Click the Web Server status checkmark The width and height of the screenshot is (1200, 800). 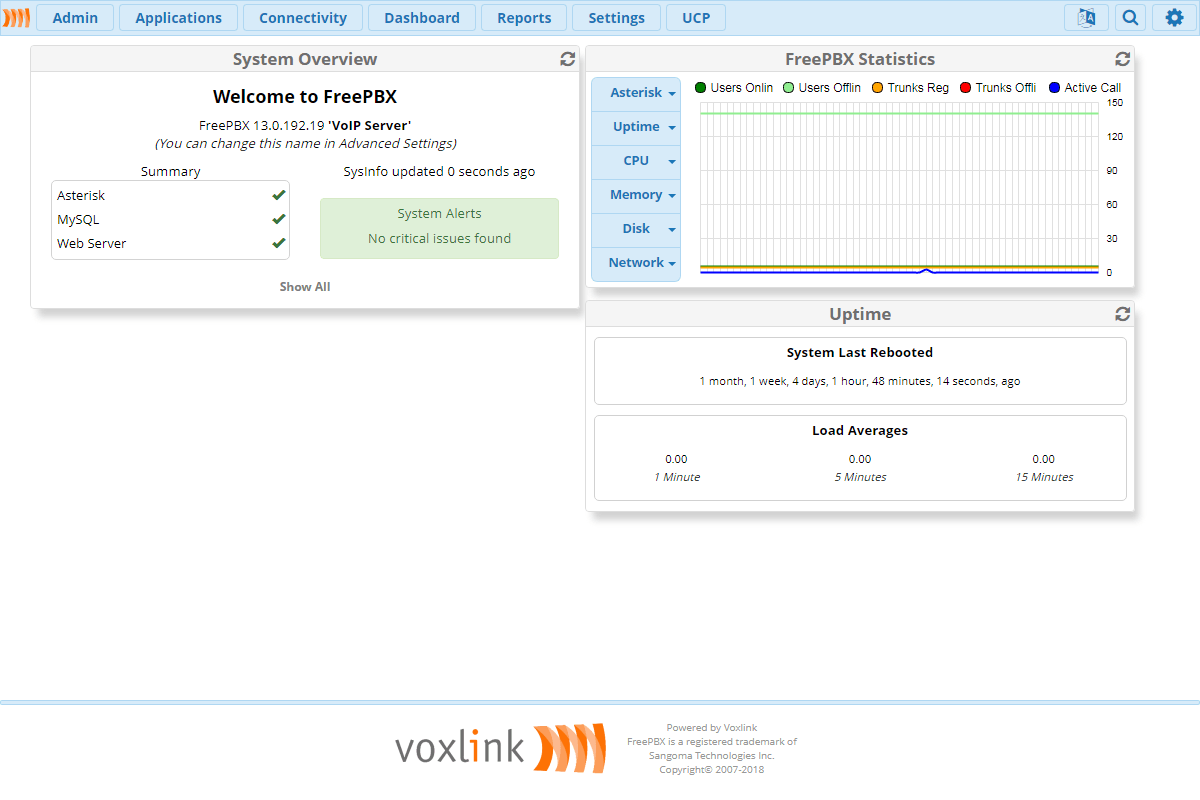click(278, 243)
